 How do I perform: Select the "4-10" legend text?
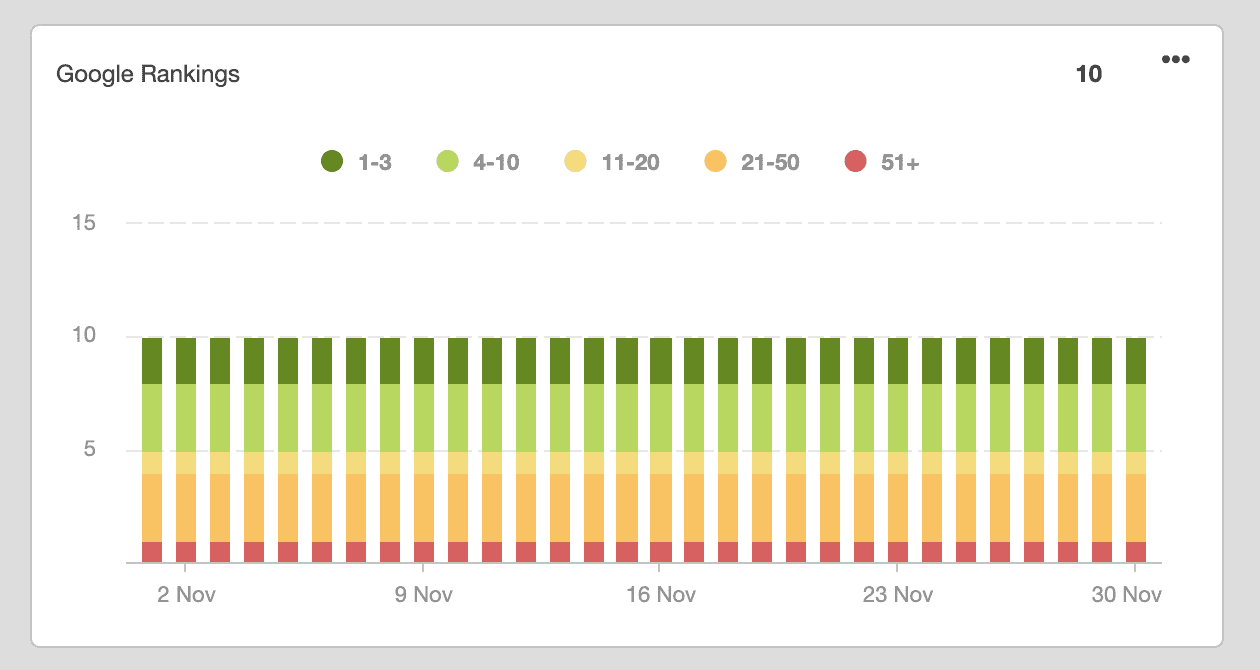coord(495,161)
